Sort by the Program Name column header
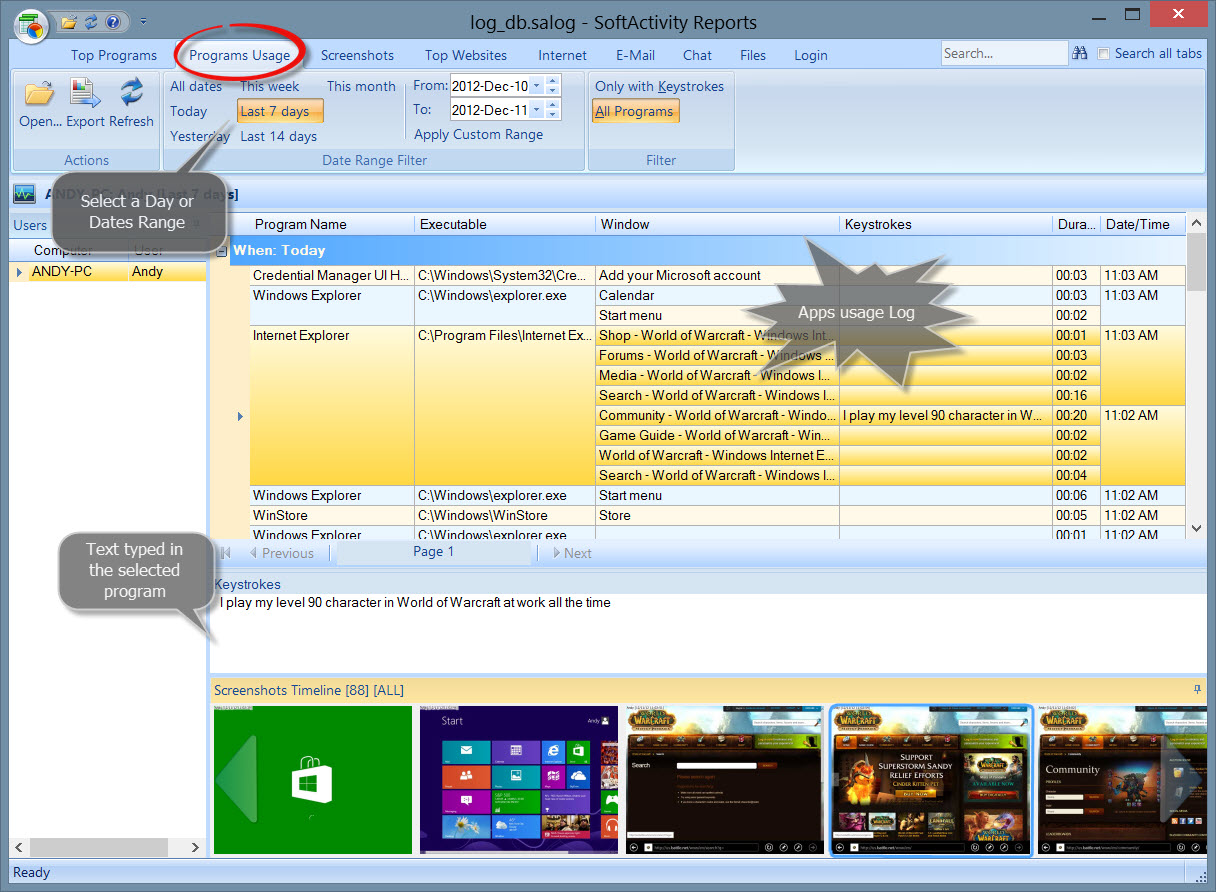 [x=331, y=224]
